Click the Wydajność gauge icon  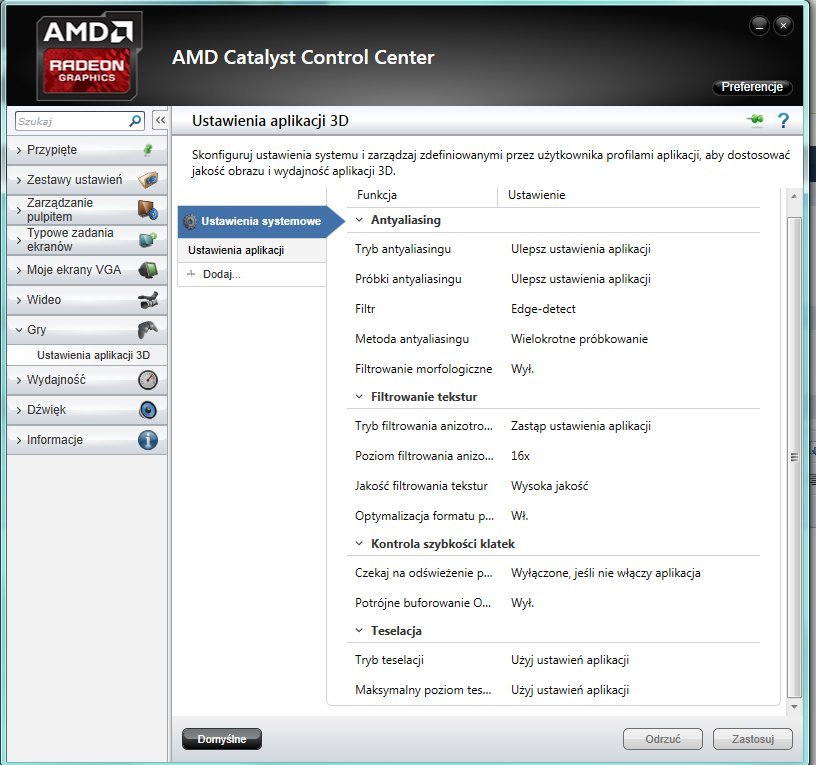(148, 380)
